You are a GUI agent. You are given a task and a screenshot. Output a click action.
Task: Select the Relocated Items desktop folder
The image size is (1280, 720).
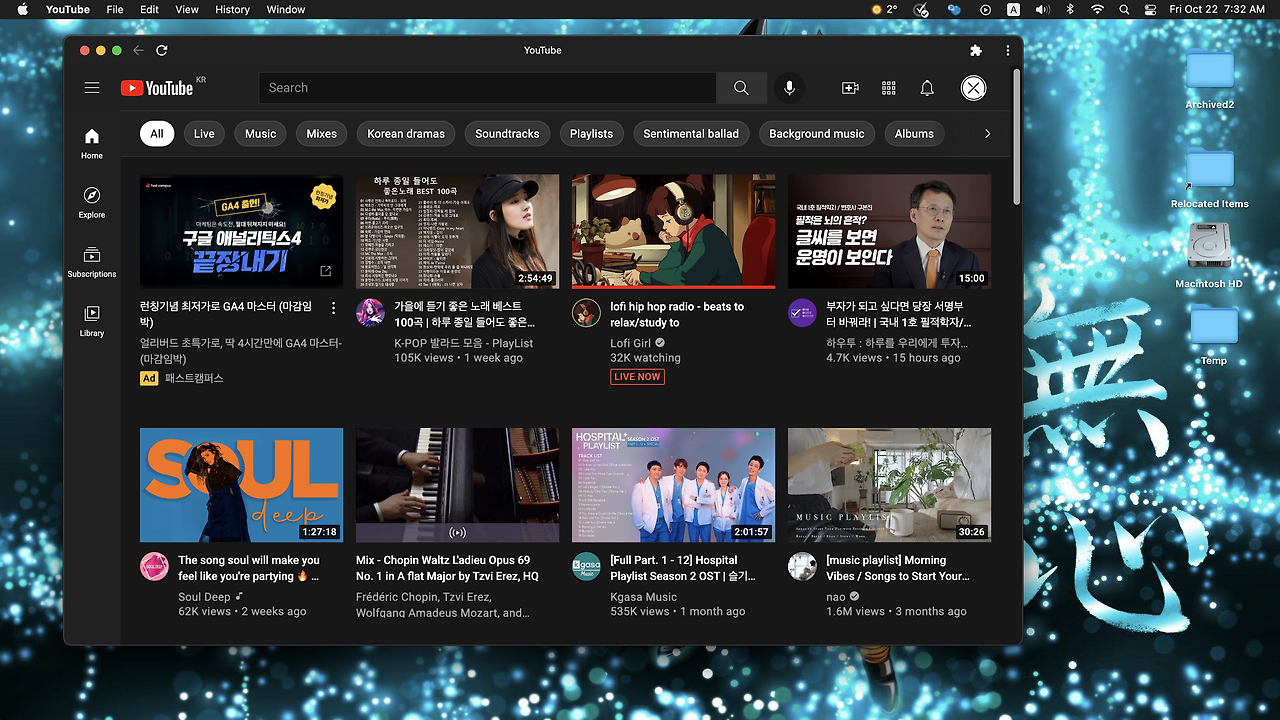1210,179
